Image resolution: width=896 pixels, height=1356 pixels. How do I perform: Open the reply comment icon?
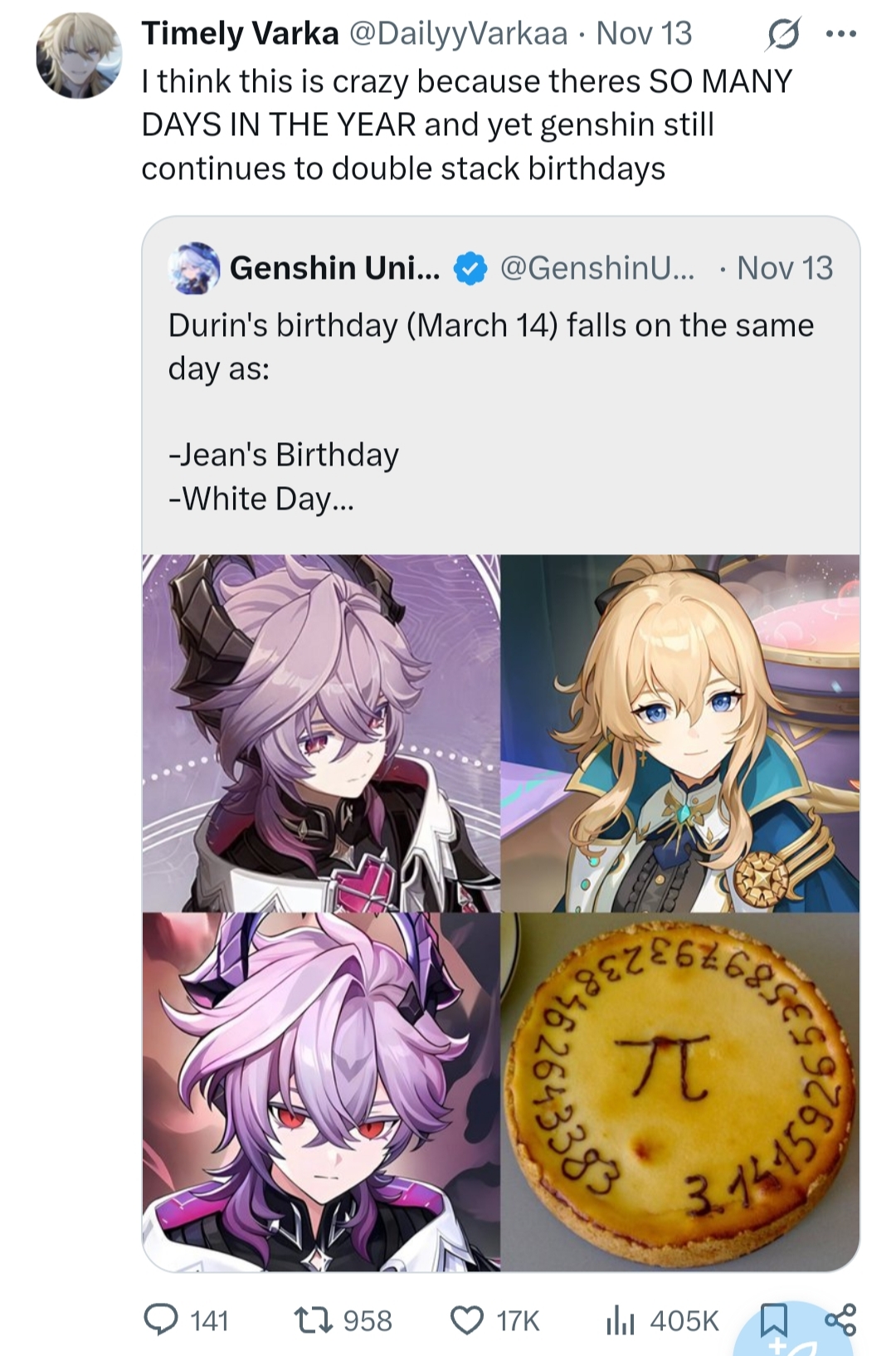coord(158,1319)
